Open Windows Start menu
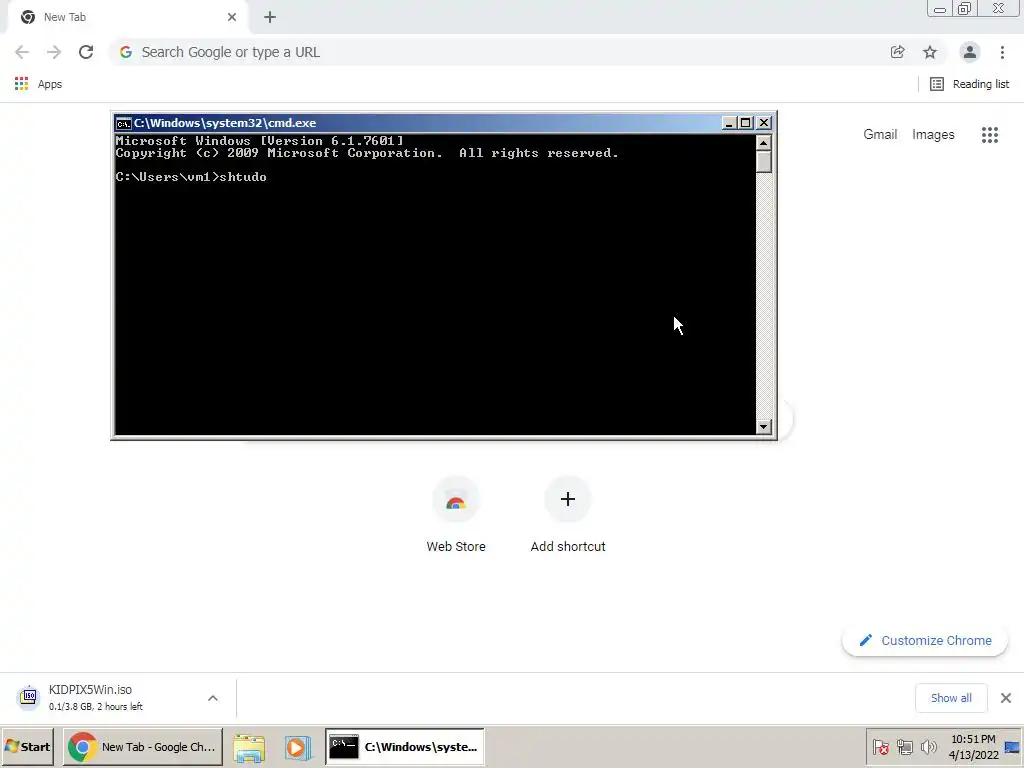 point(27,746)
